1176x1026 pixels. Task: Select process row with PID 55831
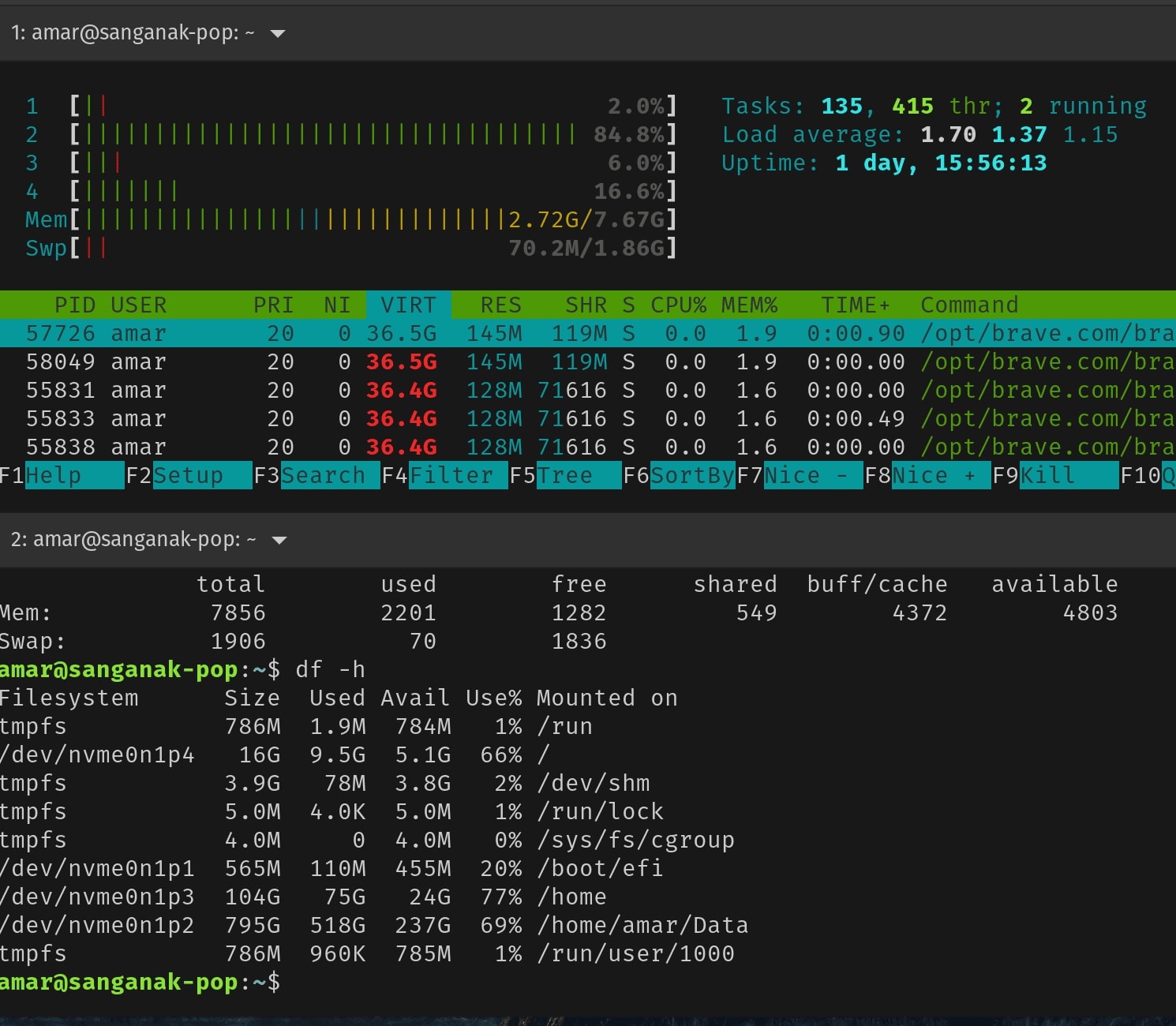(588, 391)
